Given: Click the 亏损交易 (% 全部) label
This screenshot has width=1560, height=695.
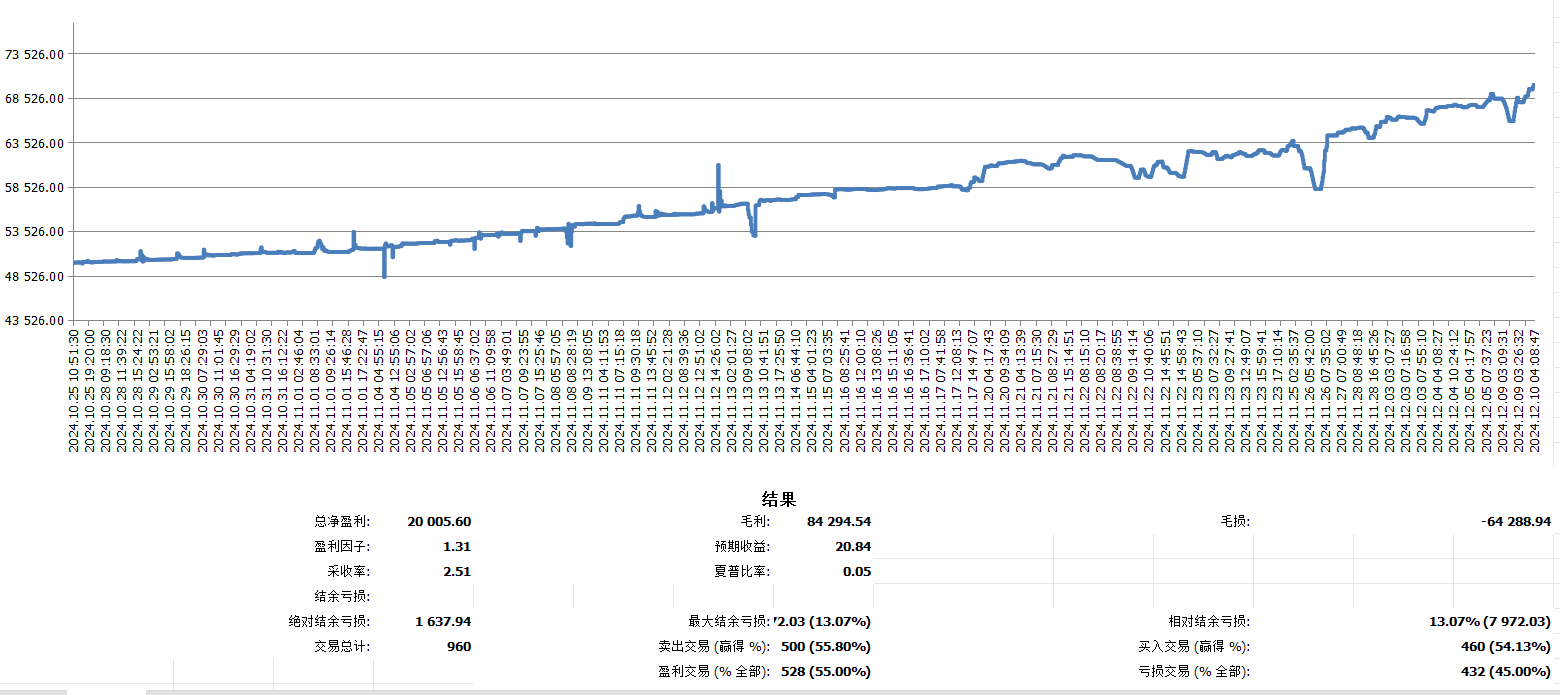Looking at the screenshot, I should click(x=1194, y=671).
